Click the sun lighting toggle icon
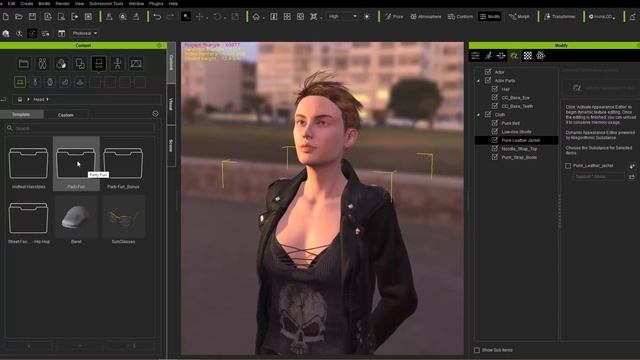This screenshot has height=360, width=640. click(x=367, y=17)
